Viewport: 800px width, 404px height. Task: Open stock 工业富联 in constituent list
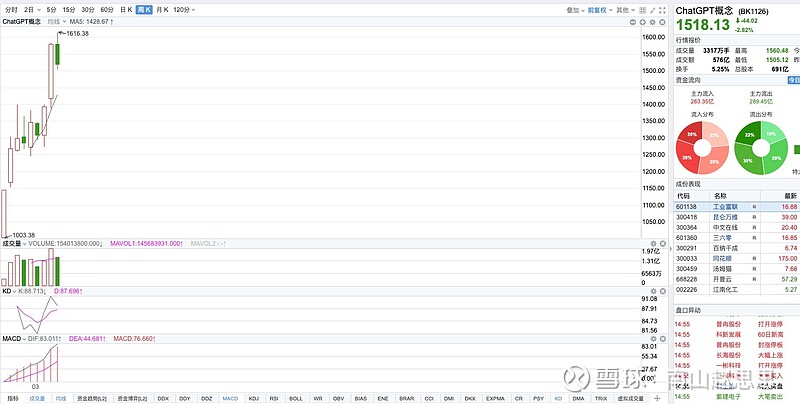(725, 207)
